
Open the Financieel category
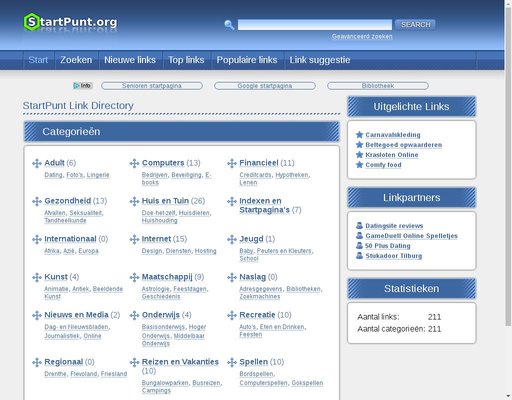[259, 163]
